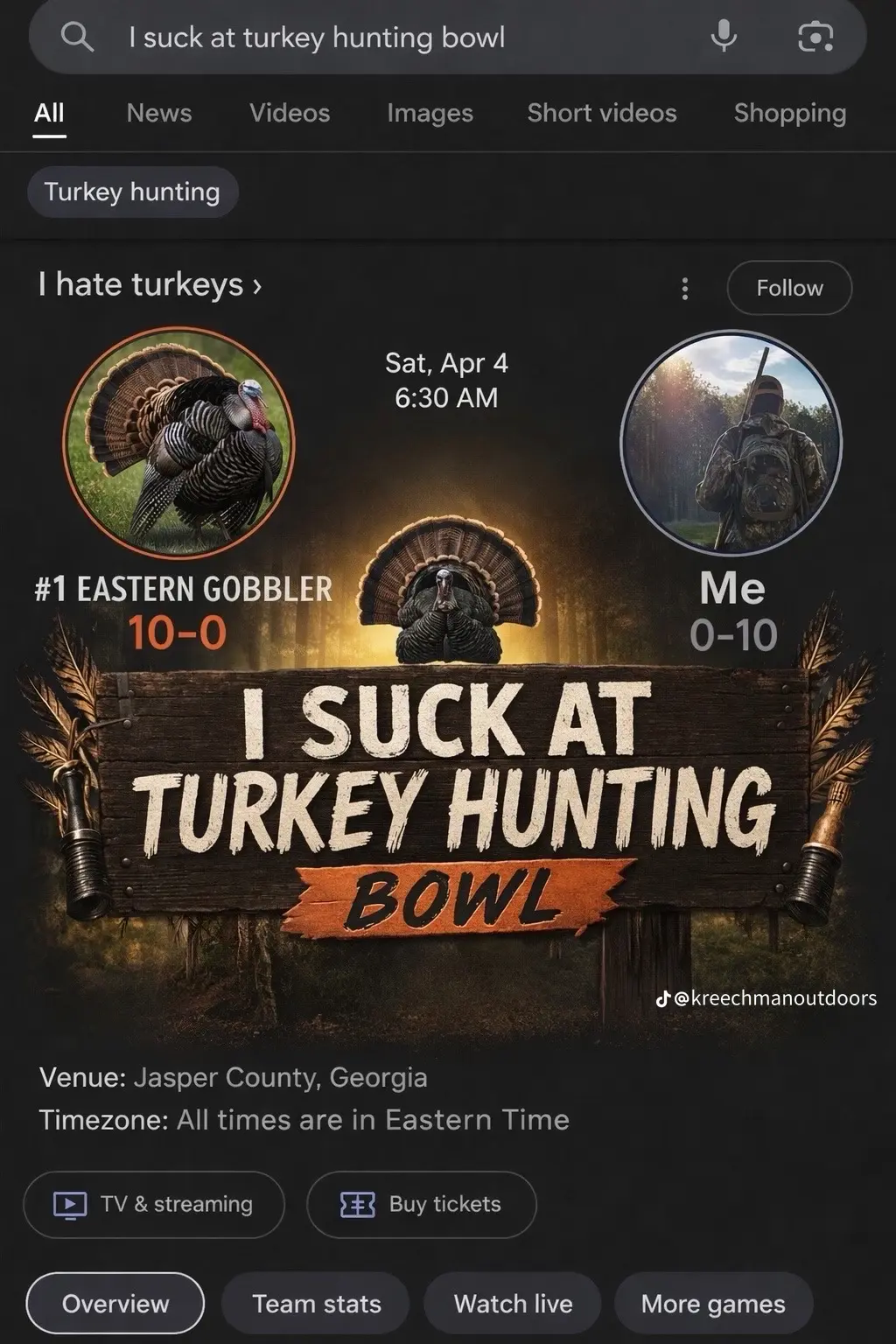Expand the I hate turkeys chevron
The image size is (896, 1344).
pyautogui.click(x=257, y=286)
